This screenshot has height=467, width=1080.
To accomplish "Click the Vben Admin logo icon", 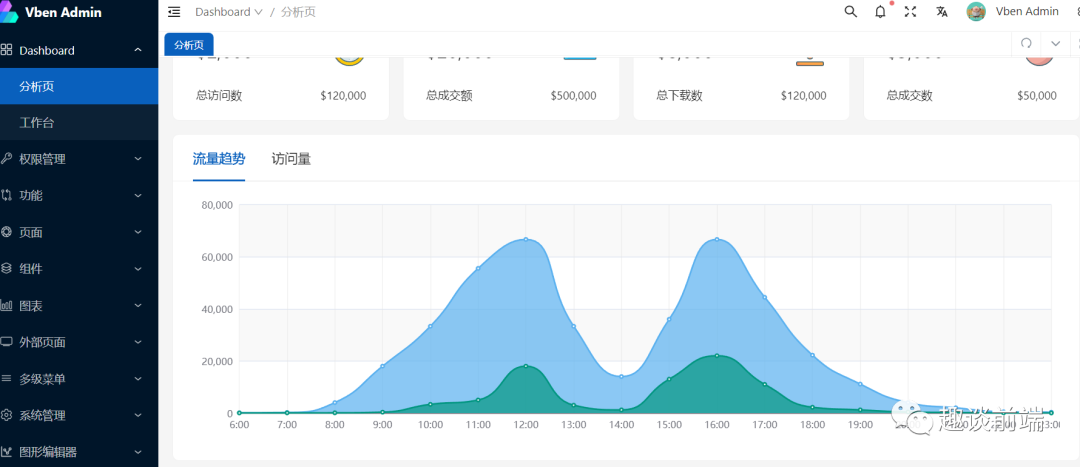I will coord(8,12).
